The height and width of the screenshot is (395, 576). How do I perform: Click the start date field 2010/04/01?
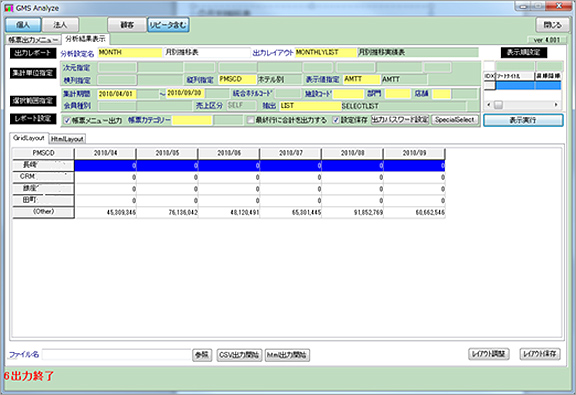pos(117,94)
